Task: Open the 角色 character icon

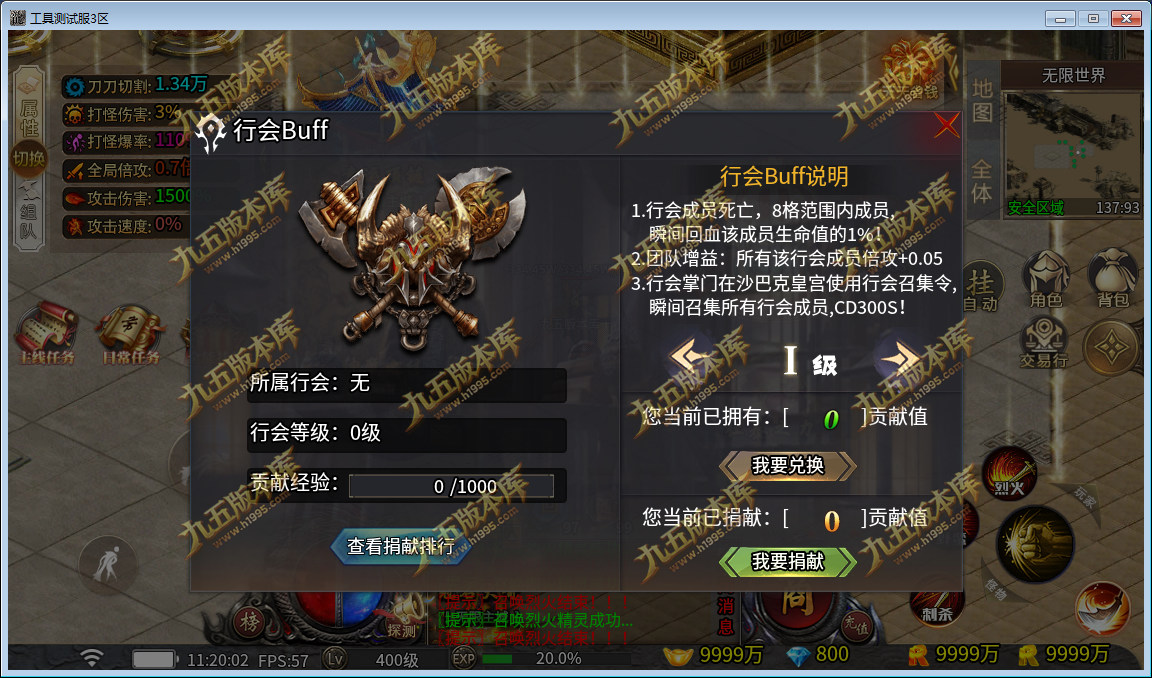Action: [x=1046, y=279]
